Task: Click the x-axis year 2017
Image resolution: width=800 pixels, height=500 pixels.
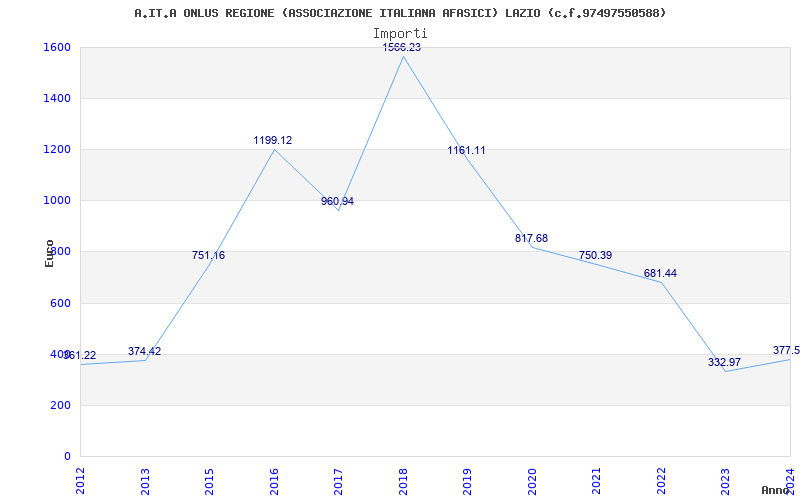Action: pyautogui.click(x=338, y=481)
